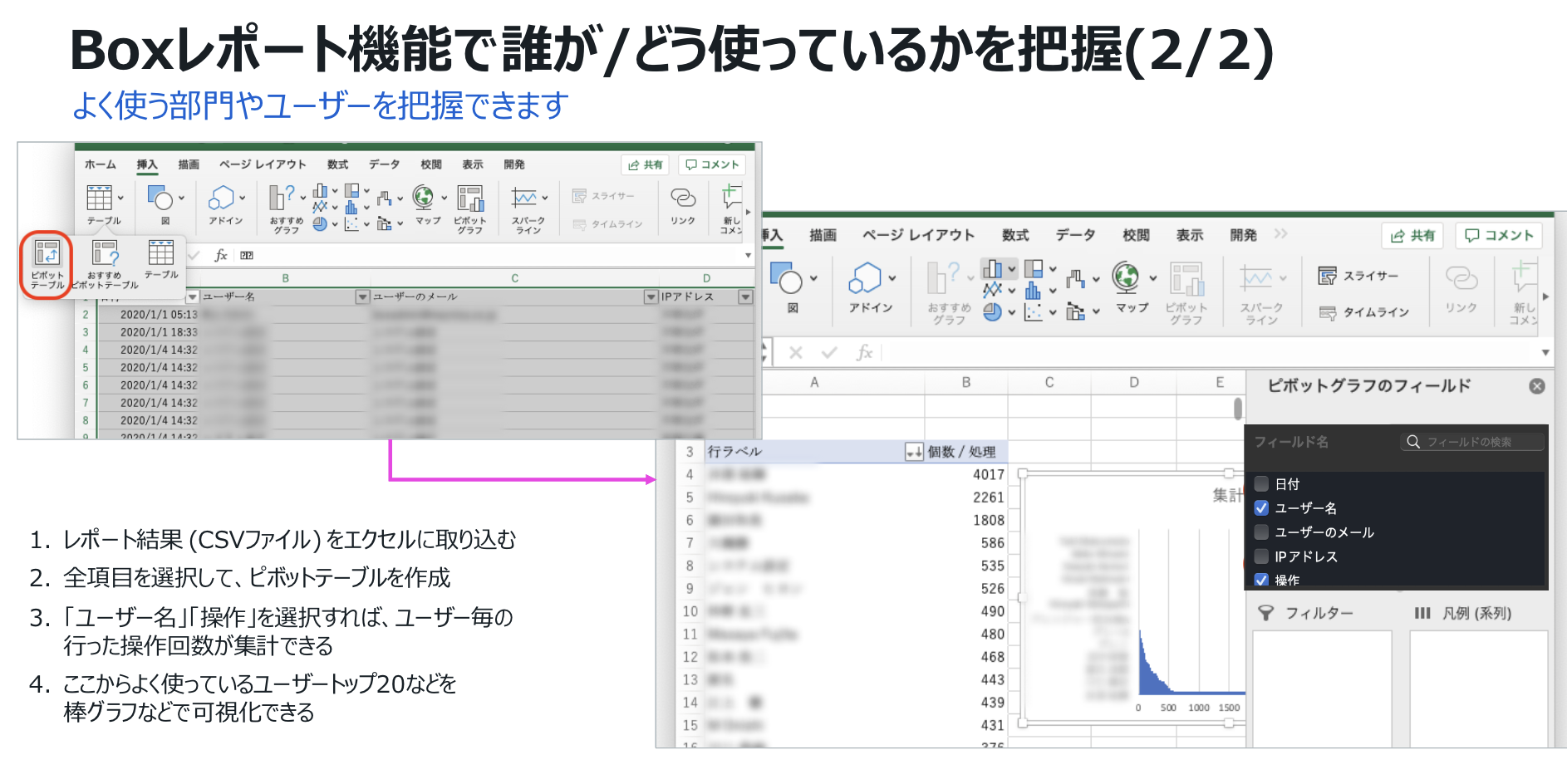Click the コメント button in right window
Image resolution: width=1567 pixels, height=784 pixels.
point(1499,236)
